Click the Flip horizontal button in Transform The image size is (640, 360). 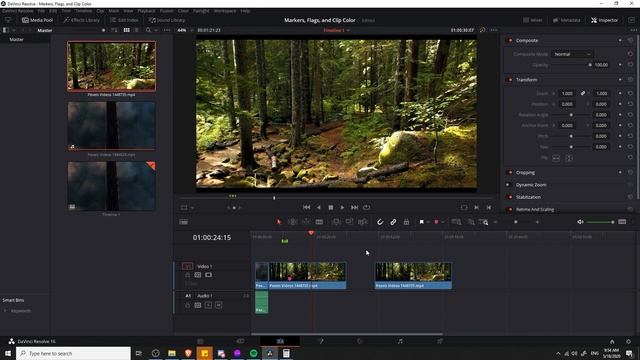(556, 158)
